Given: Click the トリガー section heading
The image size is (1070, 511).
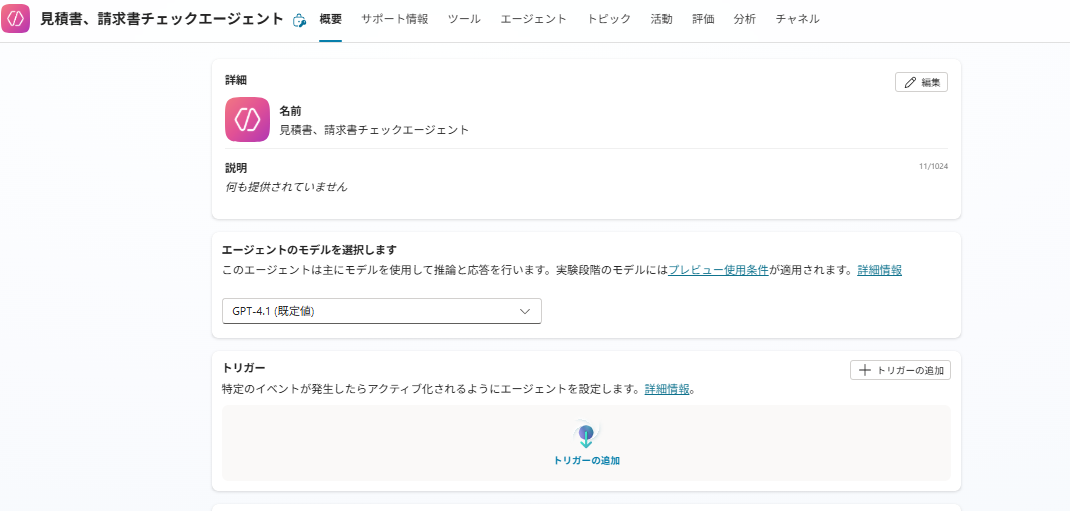Looking at the screenshot, I should (244, 369).
